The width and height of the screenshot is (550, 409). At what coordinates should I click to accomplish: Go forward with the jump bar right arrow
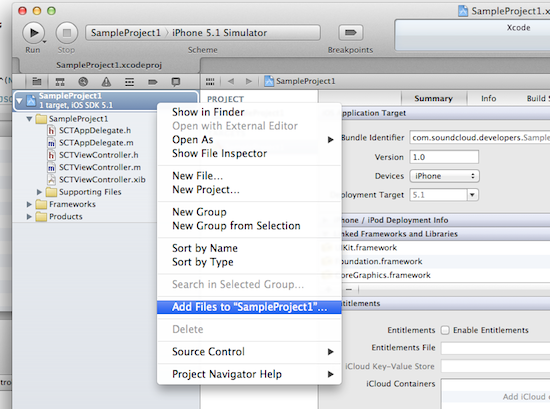click(x=249, y=81)
